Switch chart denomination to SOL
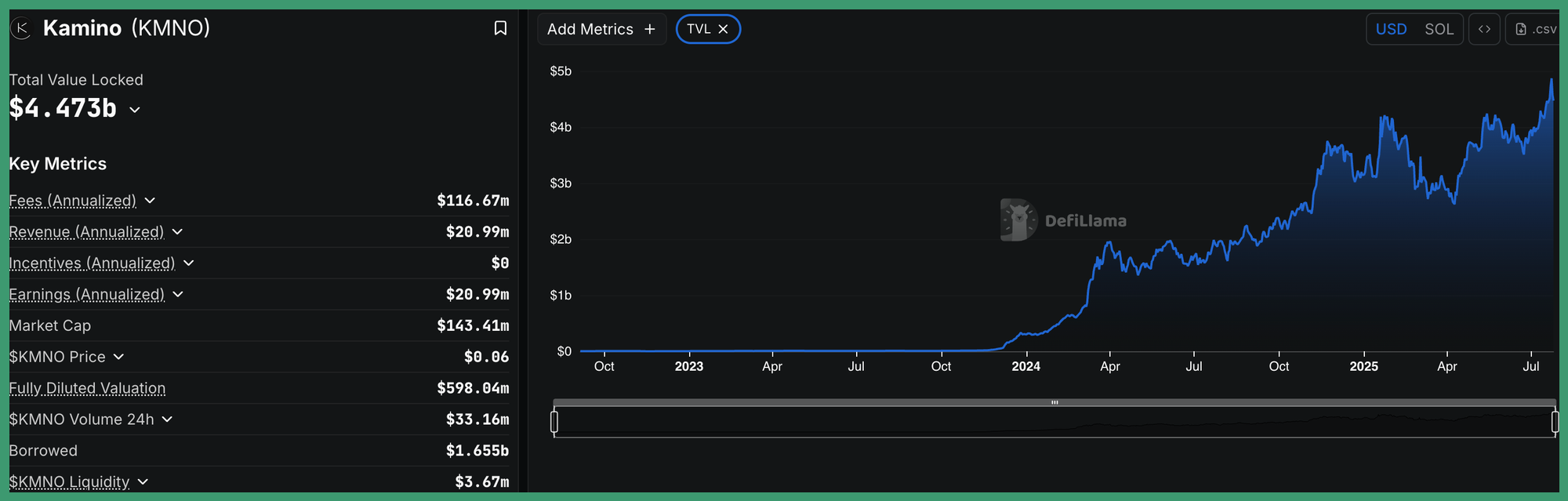The width and height of the screenshot is (1568, 501). [x=1439, y=29]
